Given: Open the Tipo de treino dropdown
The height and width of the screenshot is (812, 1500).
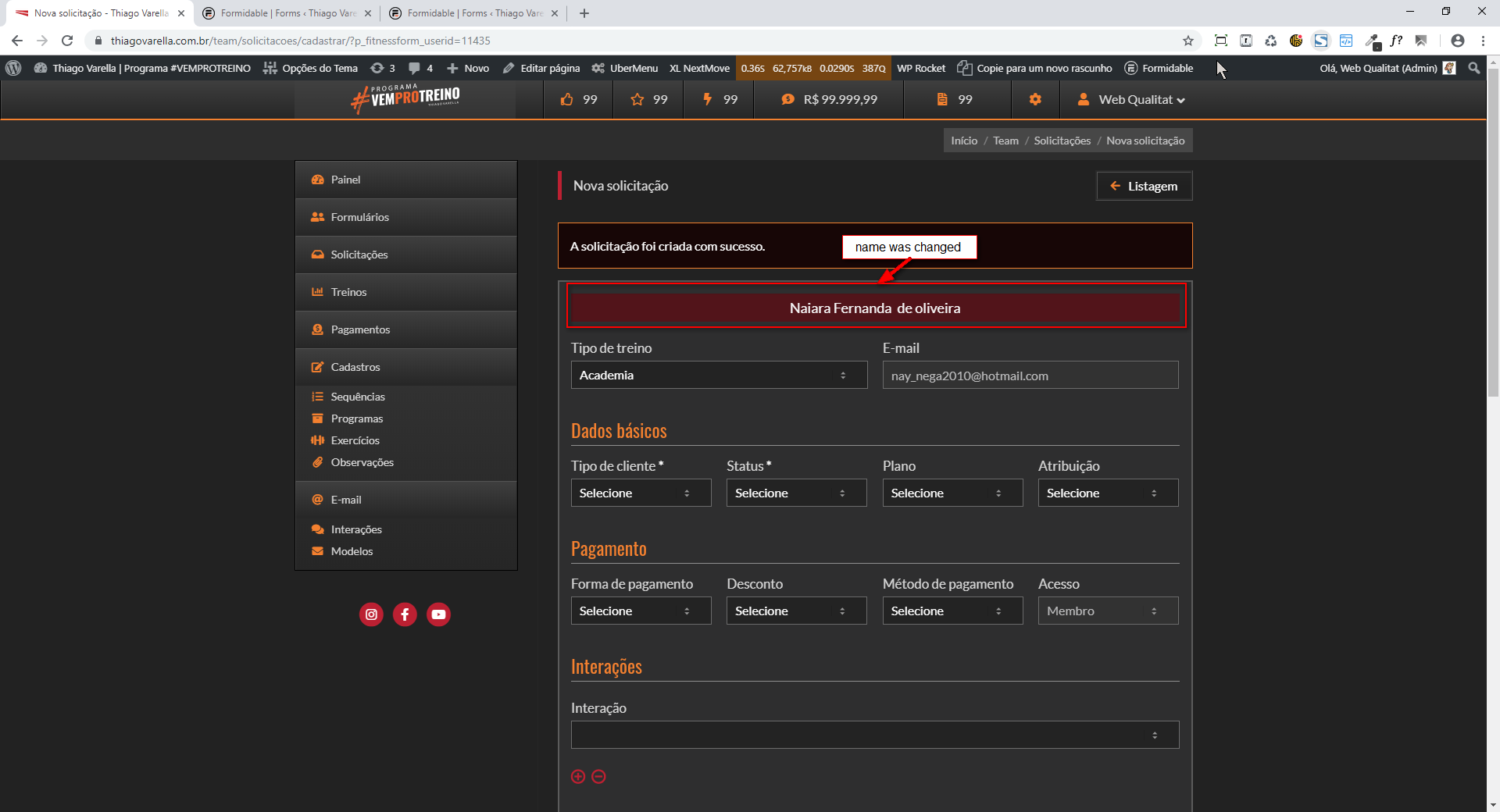Looking at the screenshot, I should pos(718,376).
